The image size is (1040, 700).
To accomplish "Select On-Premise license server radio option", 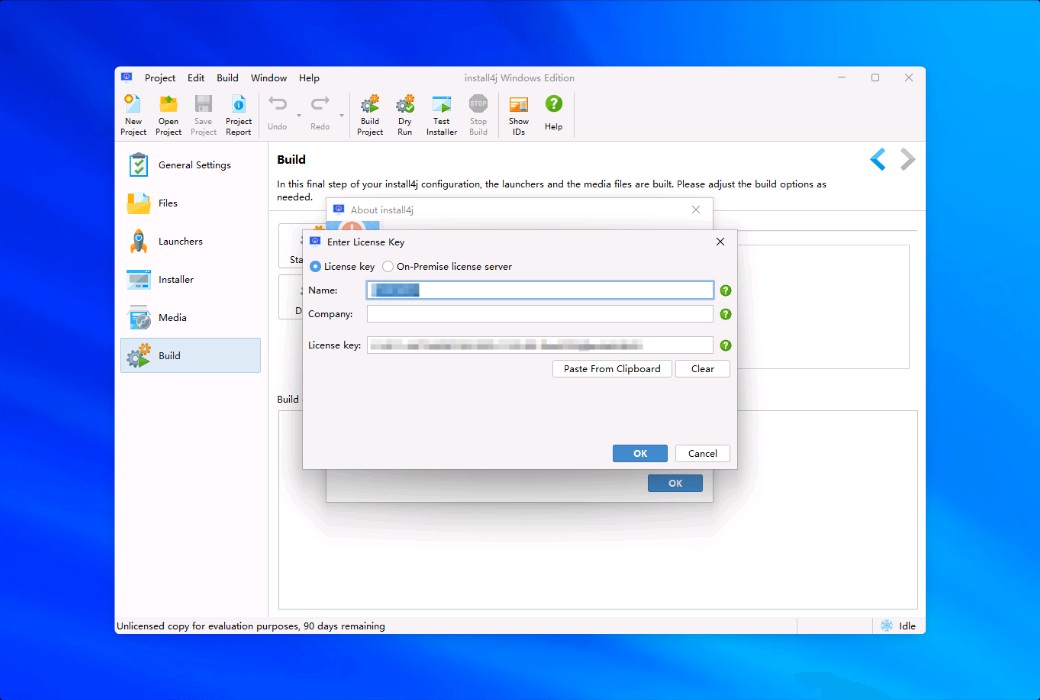I will pyautogui.click(x=447, y=267).
